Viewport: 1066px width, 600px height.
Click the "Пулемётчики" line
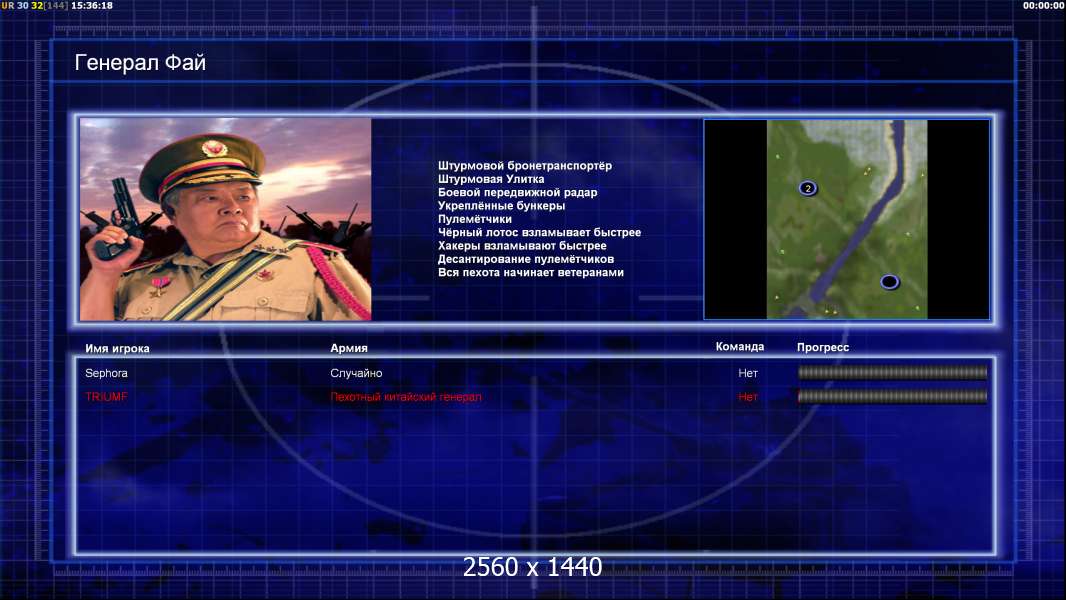pyautogui.click(x=475, y=219)
